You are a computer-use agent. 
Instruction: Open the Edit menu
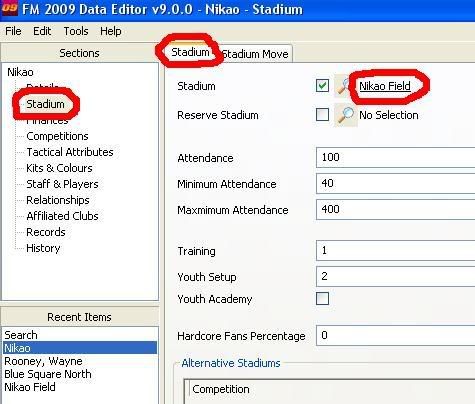pyautogui.click(x=42, y=31)
